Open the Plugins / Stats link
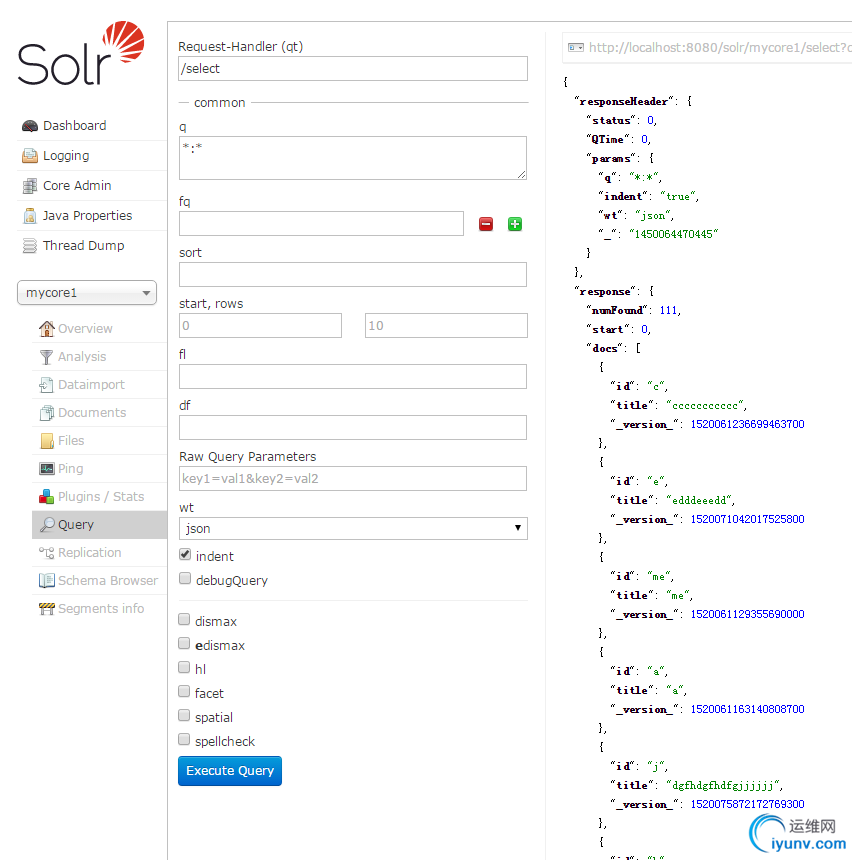 [101, 497]
